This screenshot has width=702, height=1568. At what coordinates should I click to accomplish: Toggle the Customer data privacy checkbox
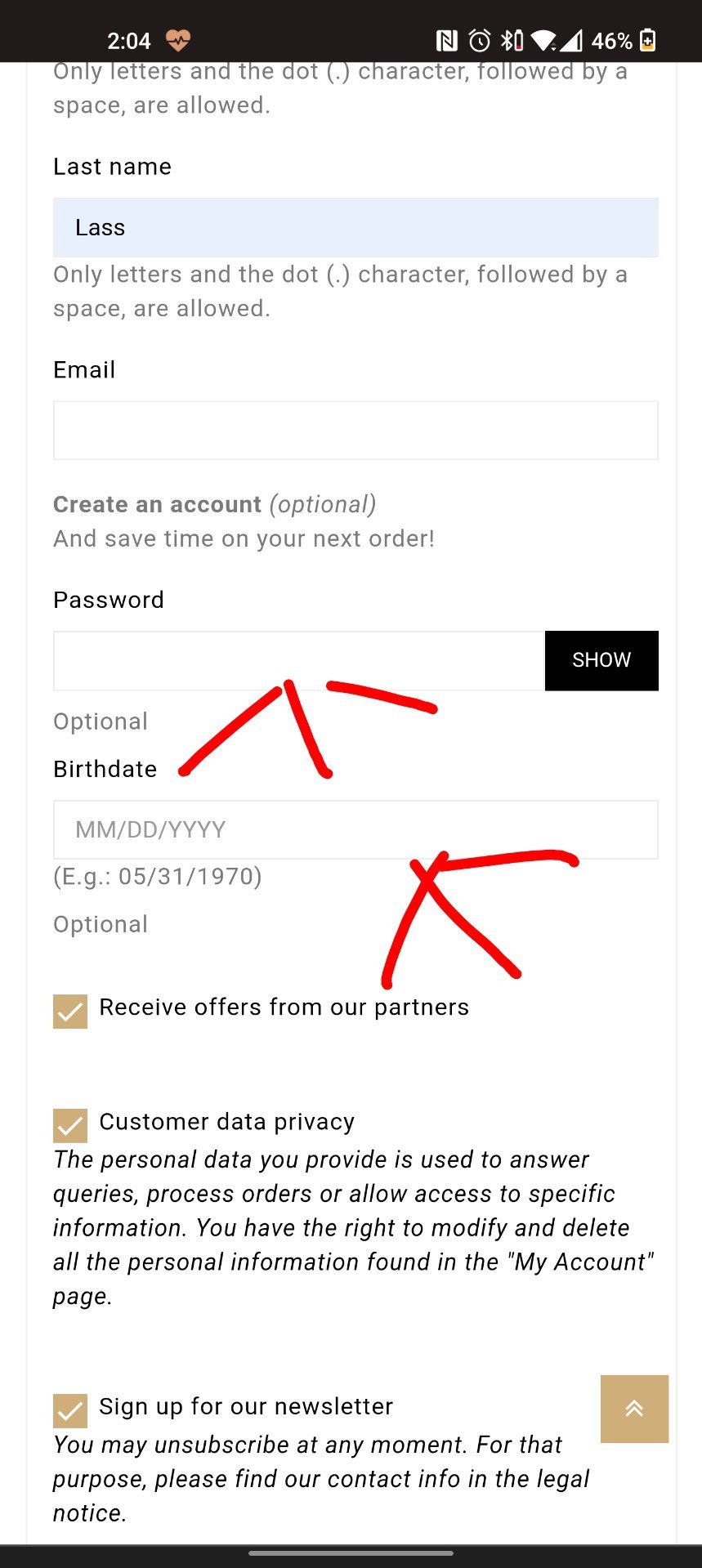70,1125
